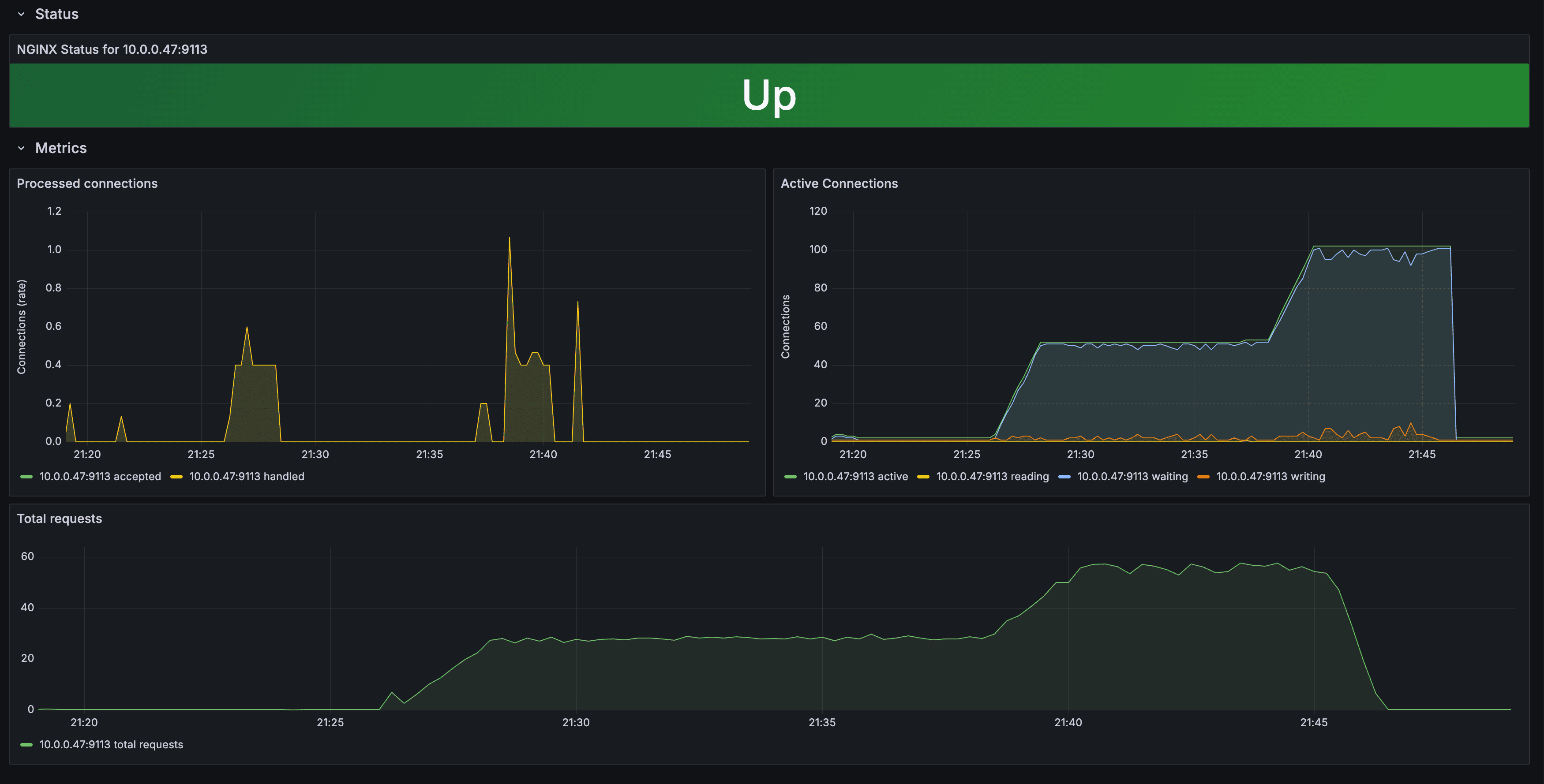Image resolution: width=1544 pixels, height=784 pixels.
Task: Click the NGINX Status panel title
Action: (x=112, y=49)
